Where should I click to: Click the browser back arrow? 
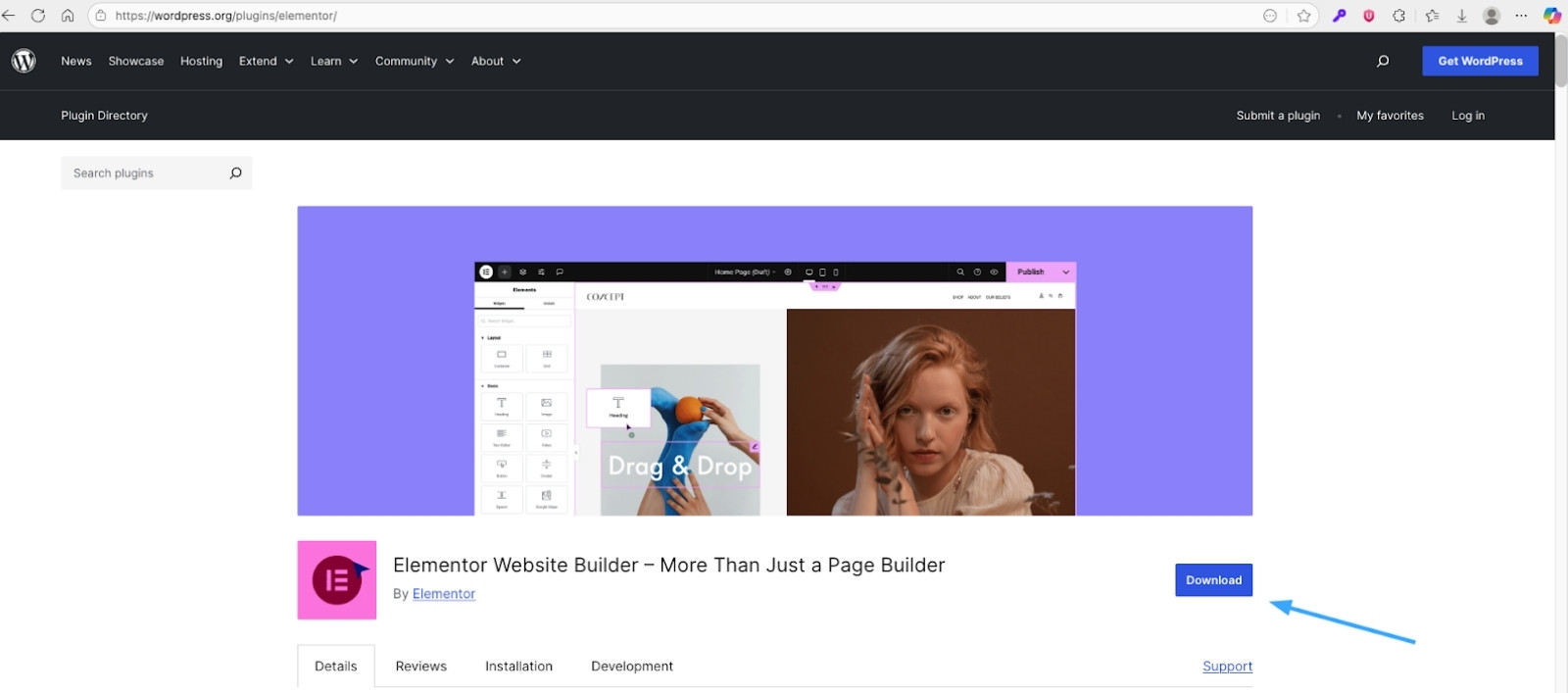(x=9, y=16)
